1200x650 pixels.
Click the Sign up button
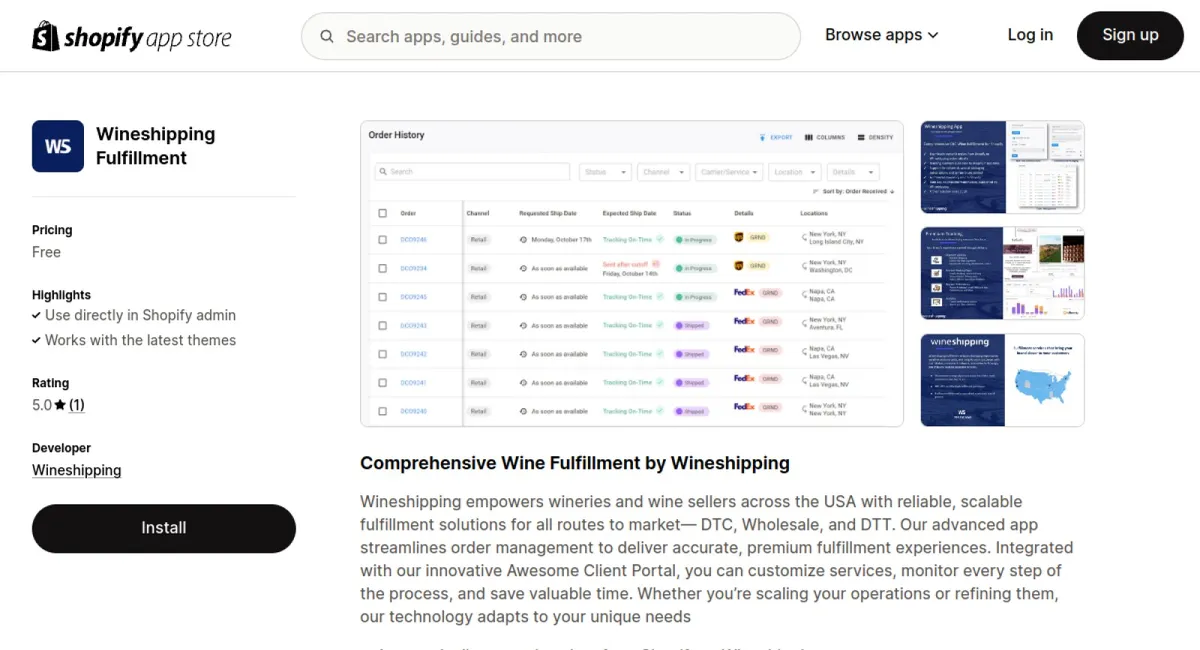tap(1130, 35)
